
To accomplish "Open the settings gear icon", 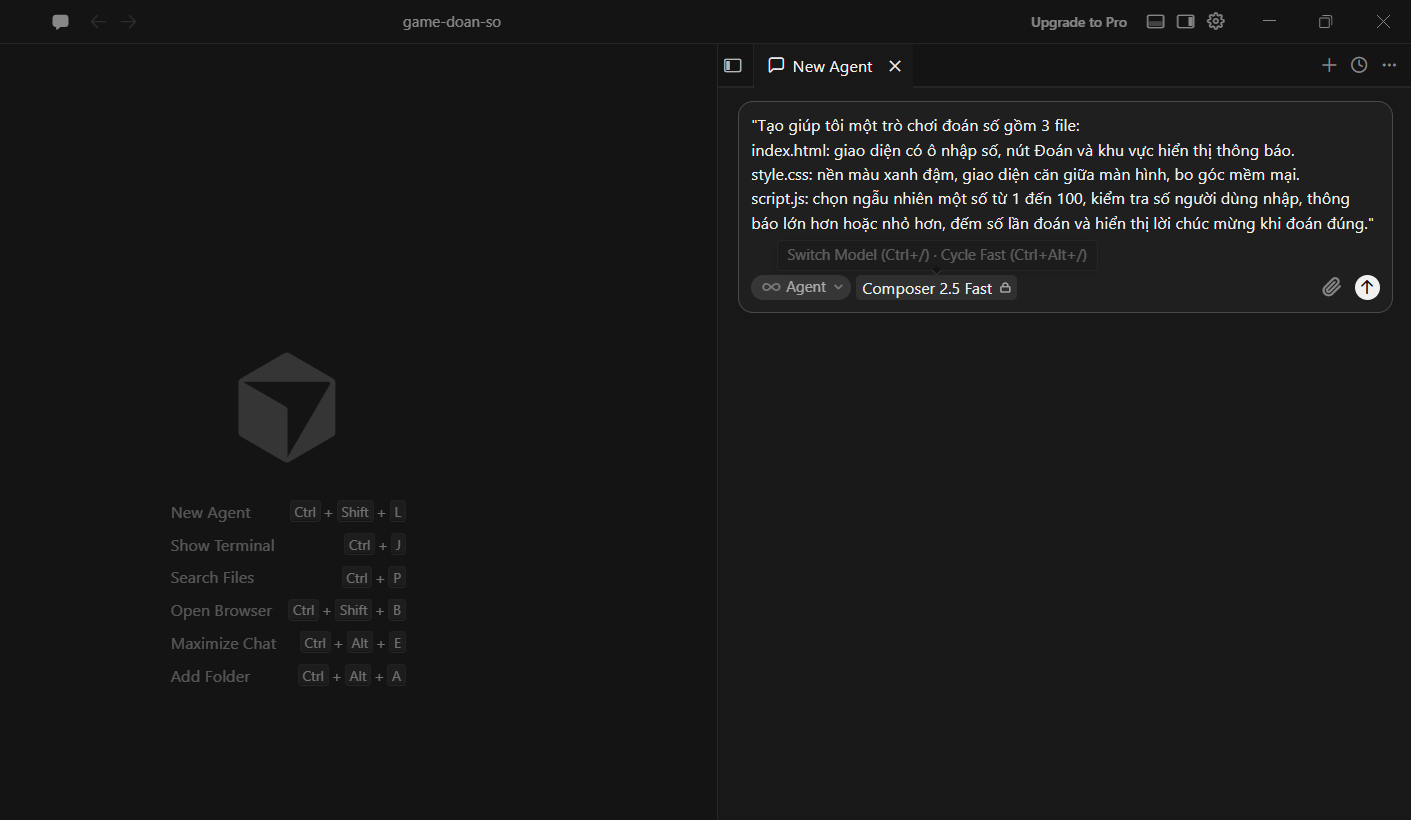I will [1215, 21].
